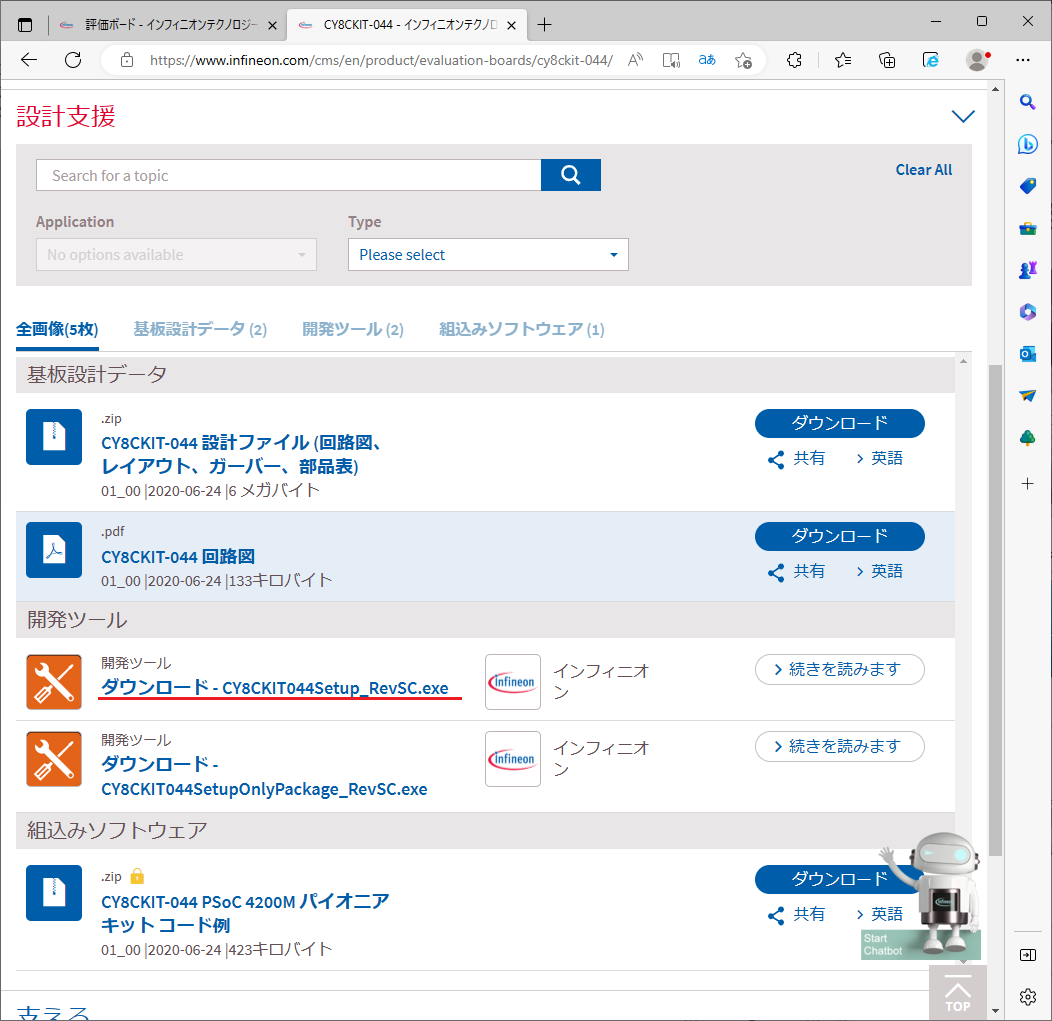Open sidebar settings gear icon
The width and height of the screenshot is (1052, 1021).
point(1027,998)
